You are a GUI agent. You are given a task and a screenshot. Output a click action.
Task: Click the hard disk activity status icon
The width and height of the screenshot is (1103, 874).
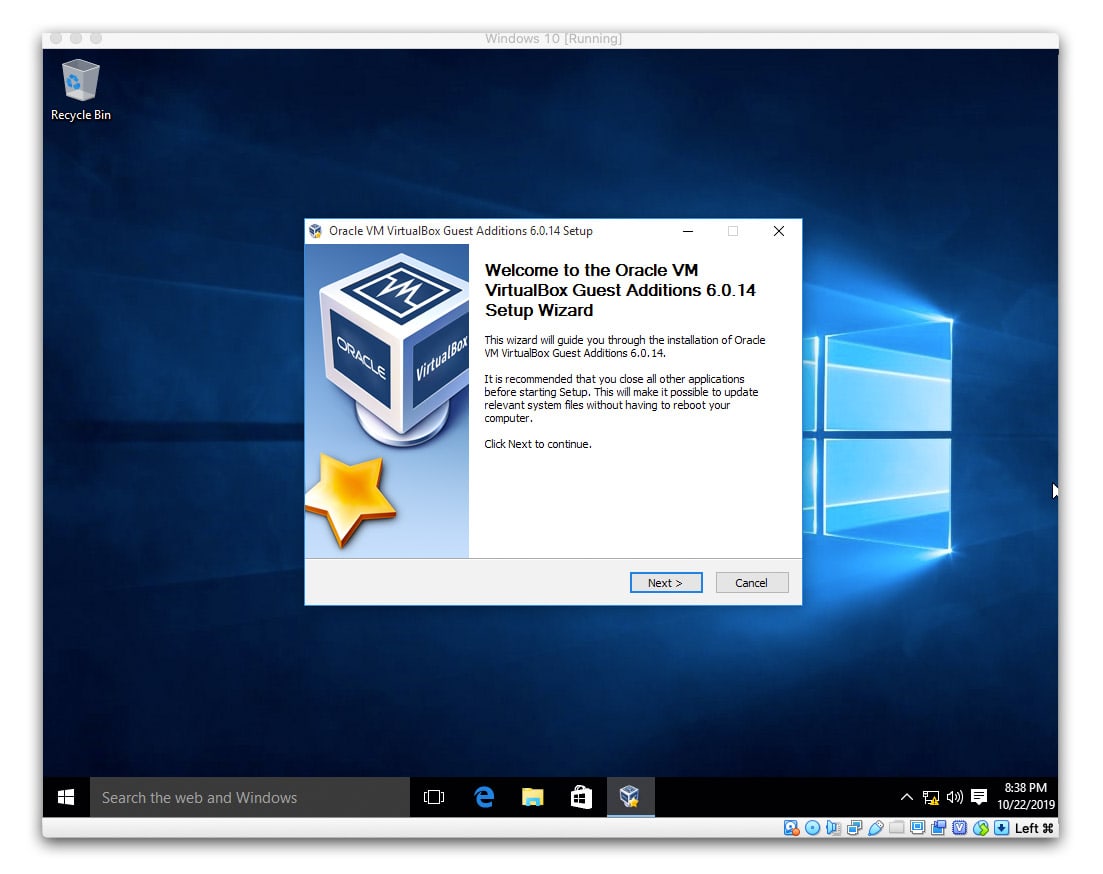pyautogui.click(x=790, y=828)
